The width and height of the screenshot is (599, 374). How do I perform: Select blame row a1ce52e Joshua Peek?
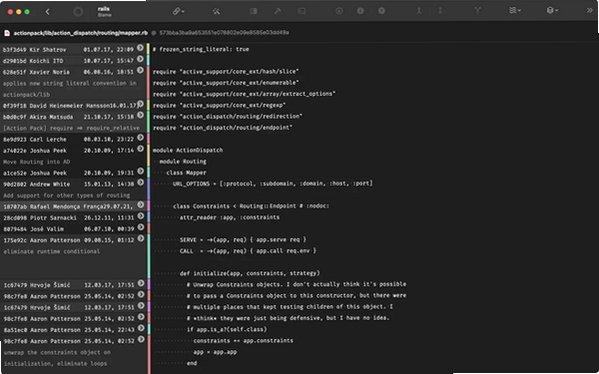(73, 173)
